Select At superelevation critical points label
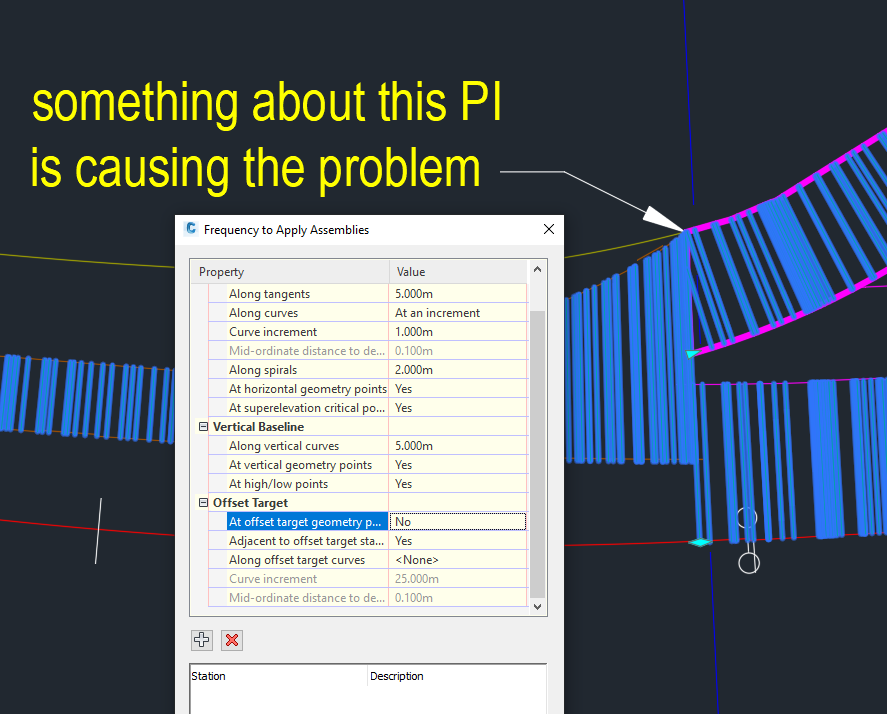 (x=307, y=408)
